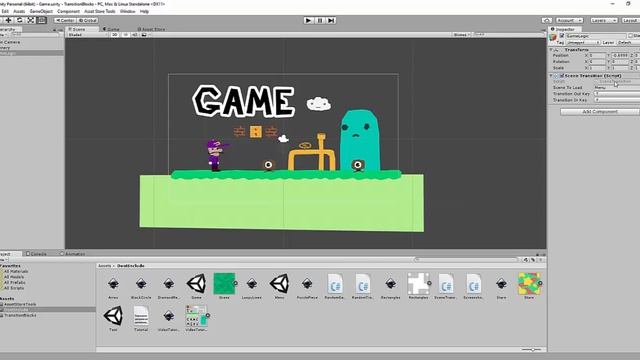Click the Scene view search field

click(x=508, y=35)
